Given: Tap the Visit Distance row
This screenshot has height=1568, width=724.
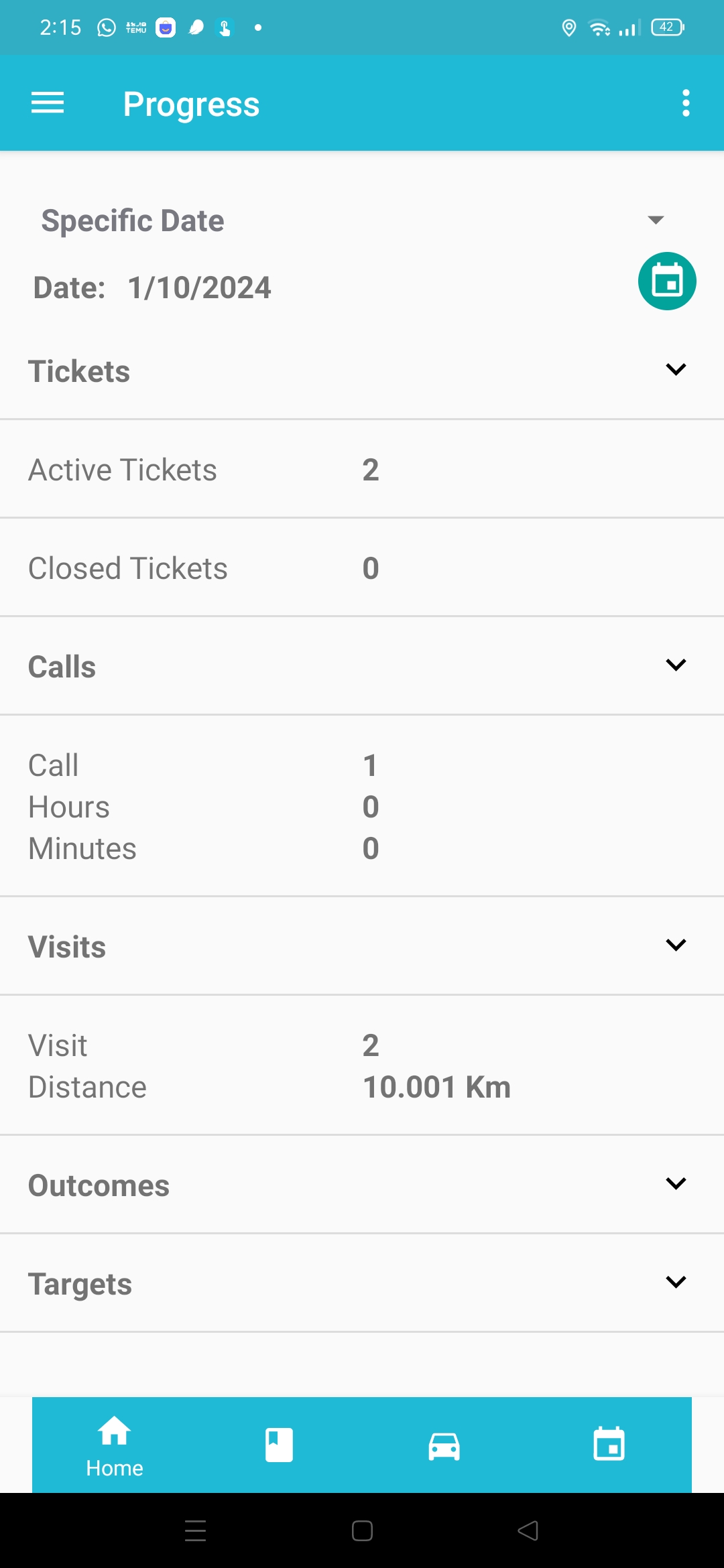Looking at the screenshot, I should pos(362,1066).
